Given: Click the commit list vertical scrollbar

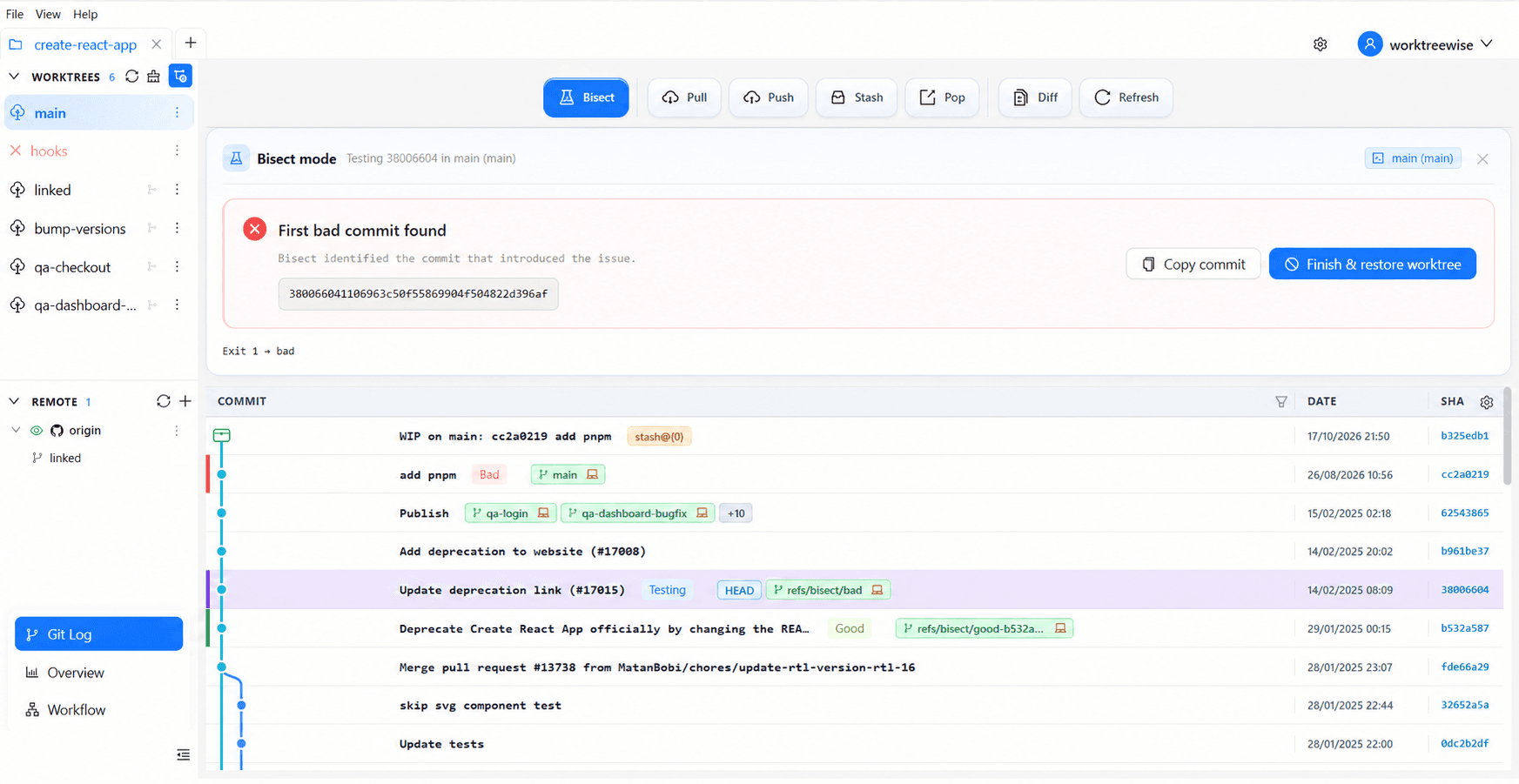Looking at the screenshot, I should [x=1507, y=437].
